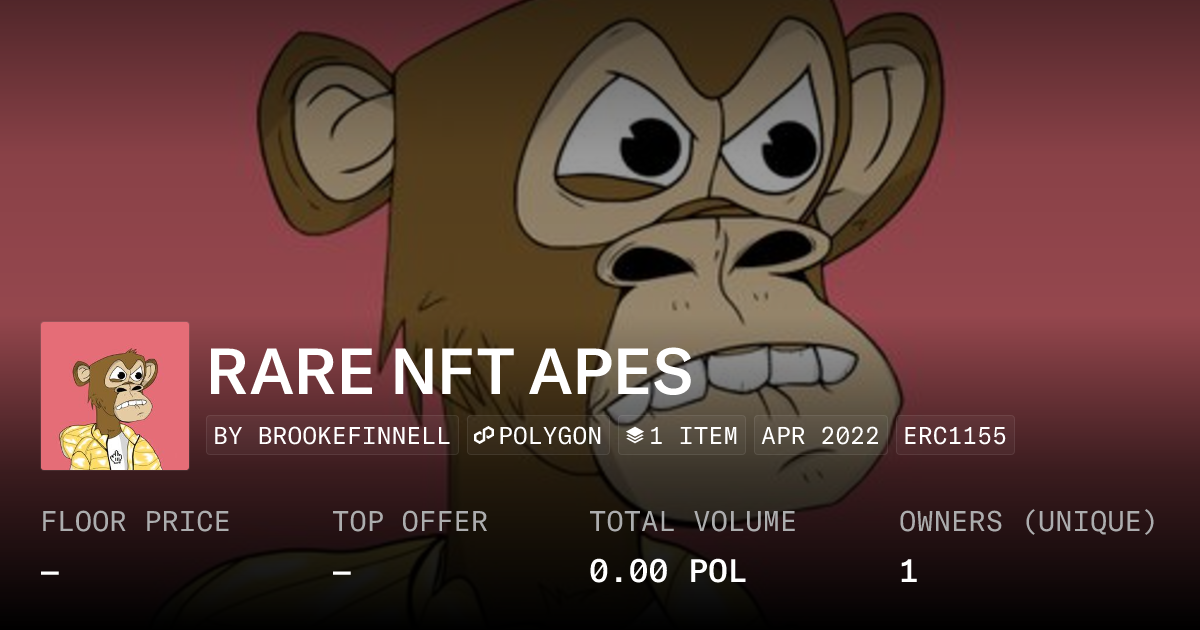Image resolution: width=1200 pixels, height=630 pixels.
Task: Switch to the TOP OFFER stat section
Action: tap(411, 521)
